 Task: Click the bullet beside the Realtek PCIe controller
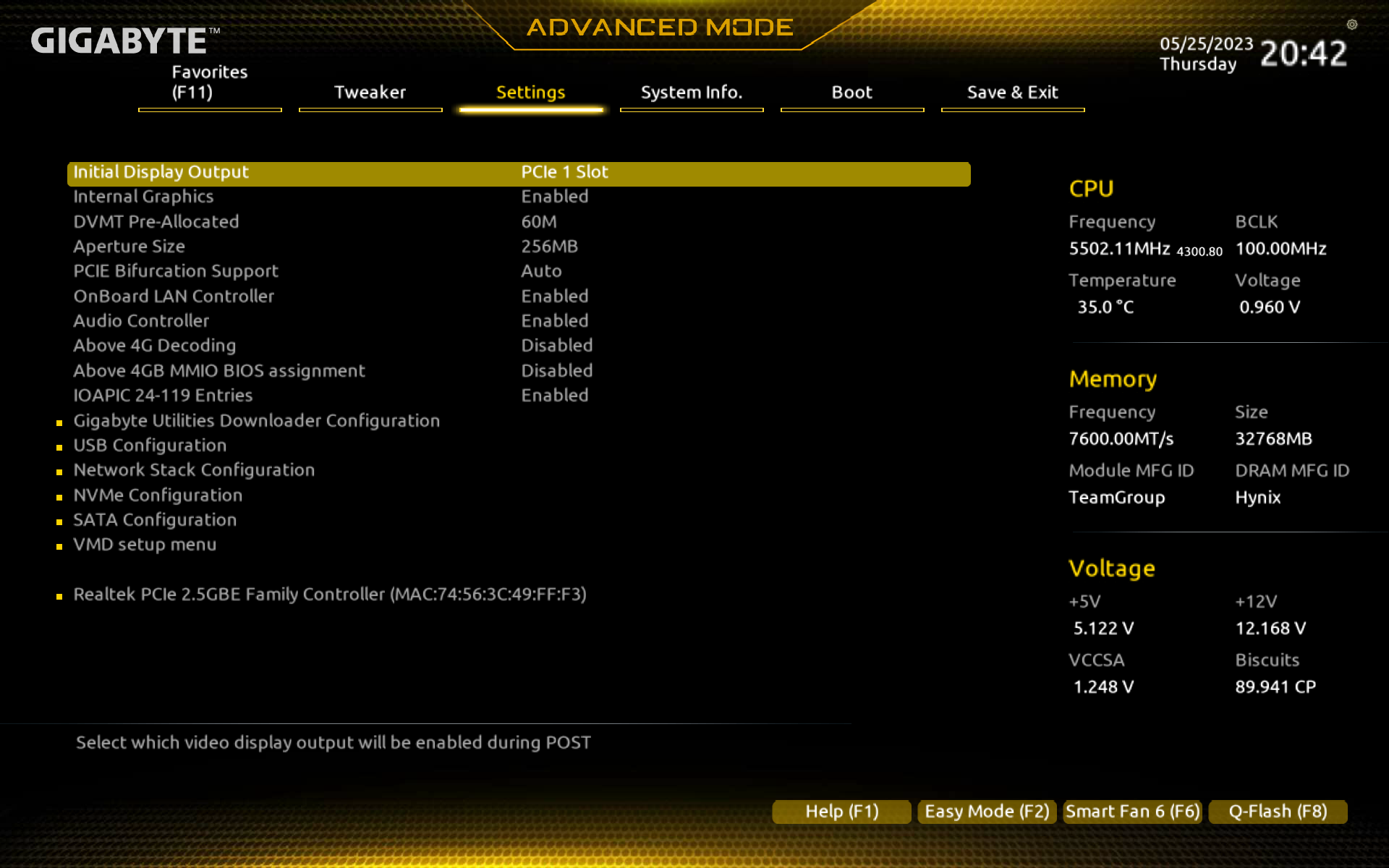tap(59, 597)
